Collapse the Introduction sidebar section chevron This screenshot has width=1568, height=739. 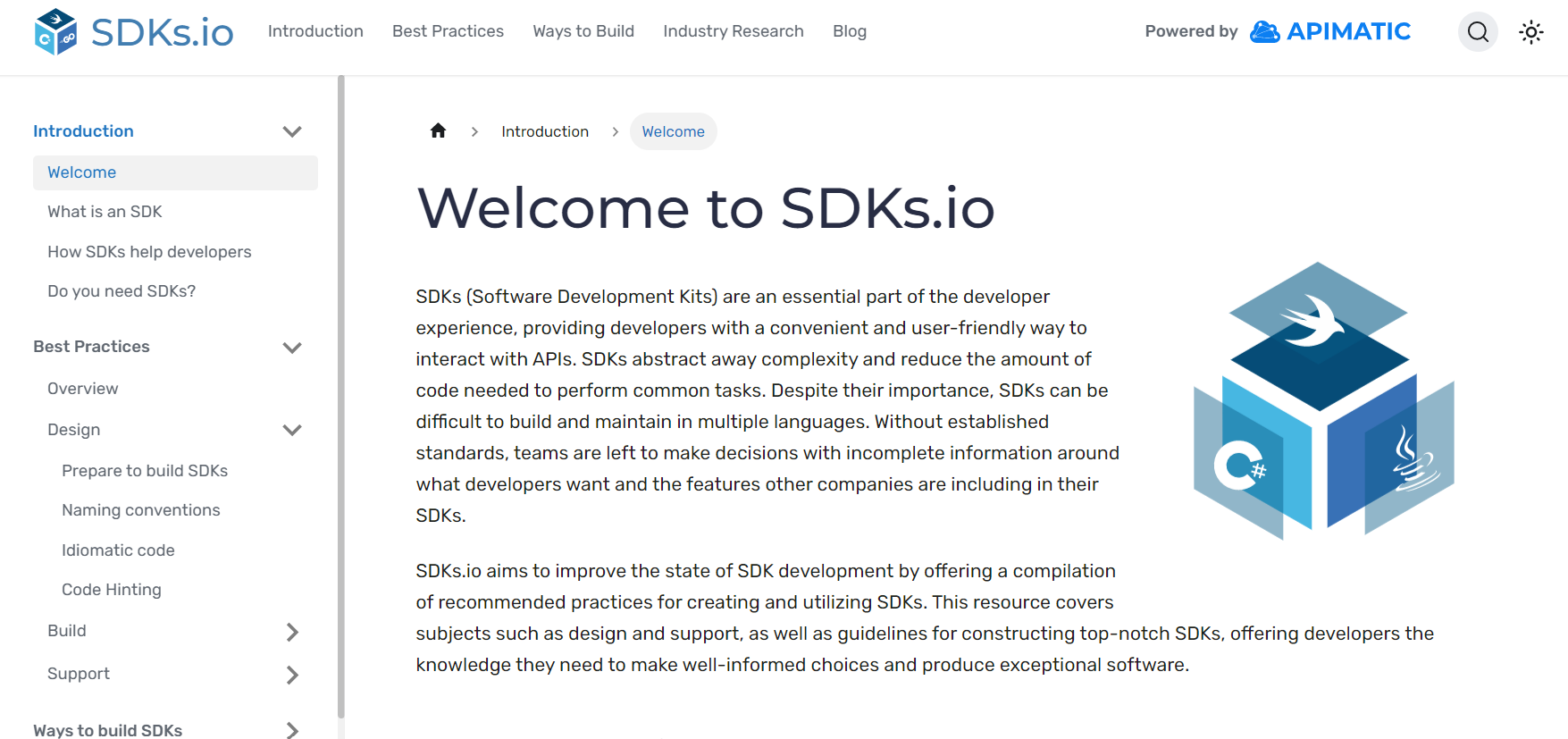(x=292, y=131)
